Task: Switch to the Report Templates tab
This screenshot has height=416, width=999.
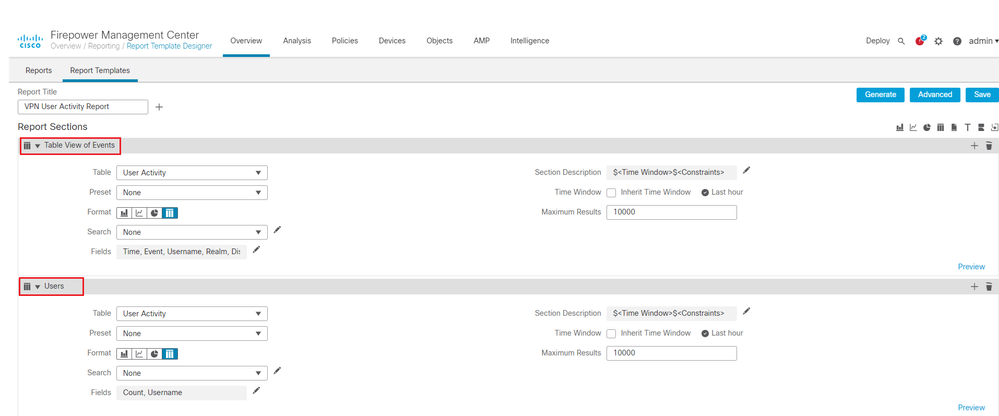Action: [100, 71]
